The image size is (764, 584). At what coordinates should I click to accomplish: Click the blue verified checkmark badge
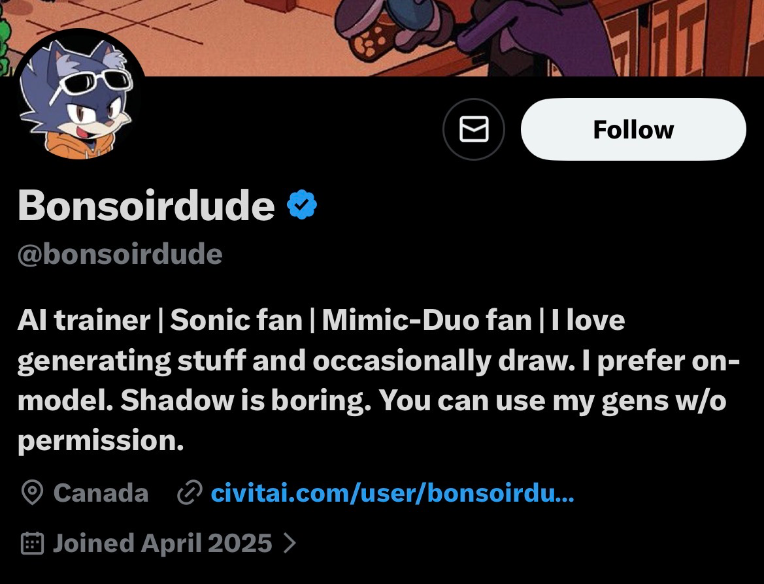click(x=302, y=206)
